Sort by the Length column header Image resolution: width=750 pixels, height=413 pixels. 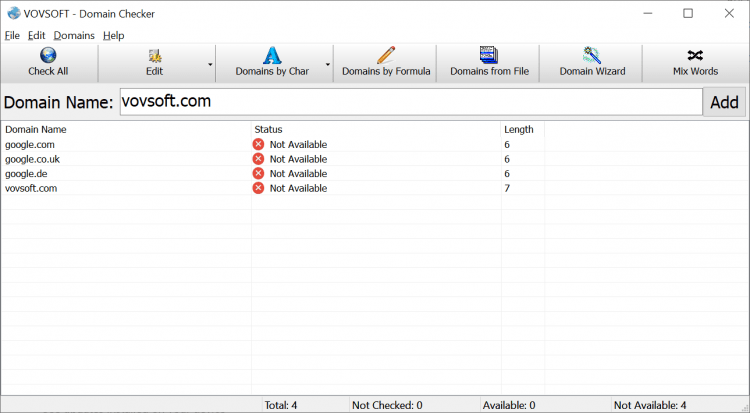pos(520,129)
